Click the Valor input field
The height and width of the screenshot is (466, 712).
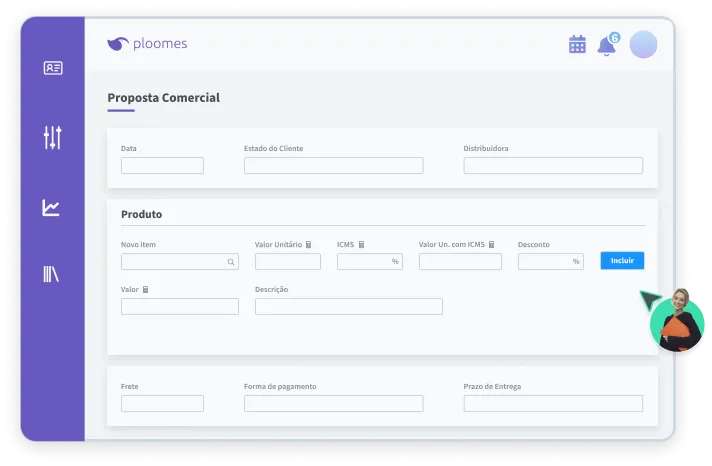[180, 307]
